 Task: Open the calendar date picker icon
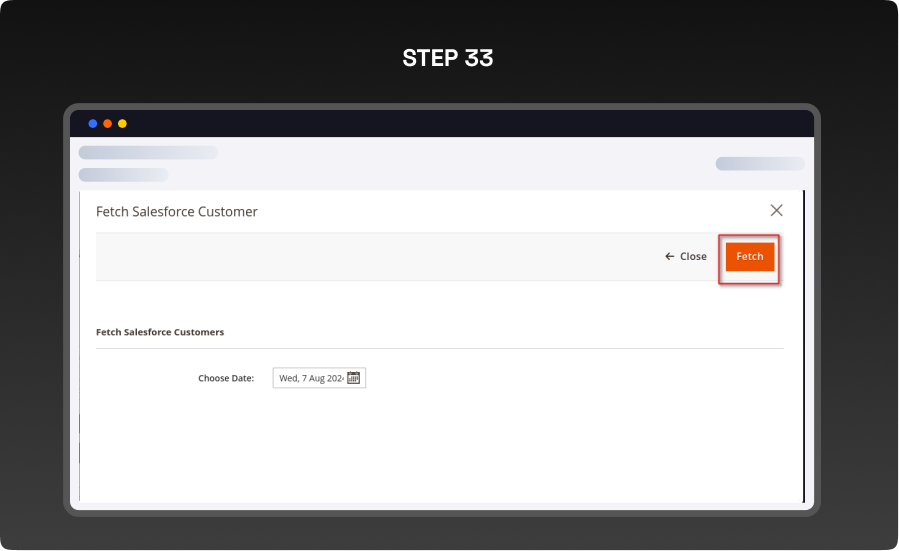pyautogui.click(x=353, y=378)
